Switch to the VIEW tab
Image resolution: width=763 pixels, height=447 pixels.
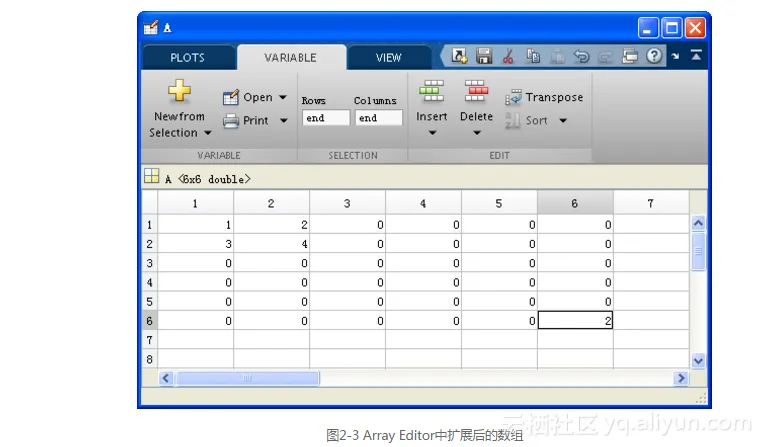[x=388, y=58]
